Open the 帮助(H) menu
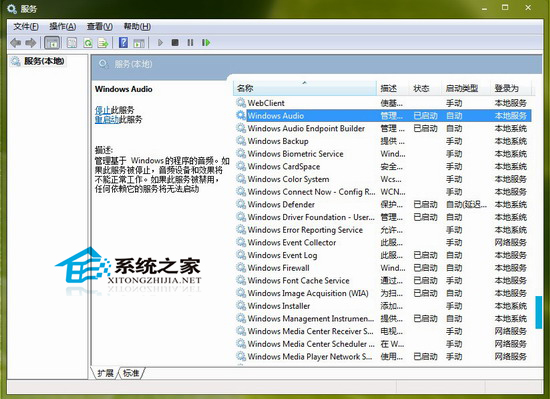The height and width of the screenshot is (399, 550). click(x=137, y=27)
